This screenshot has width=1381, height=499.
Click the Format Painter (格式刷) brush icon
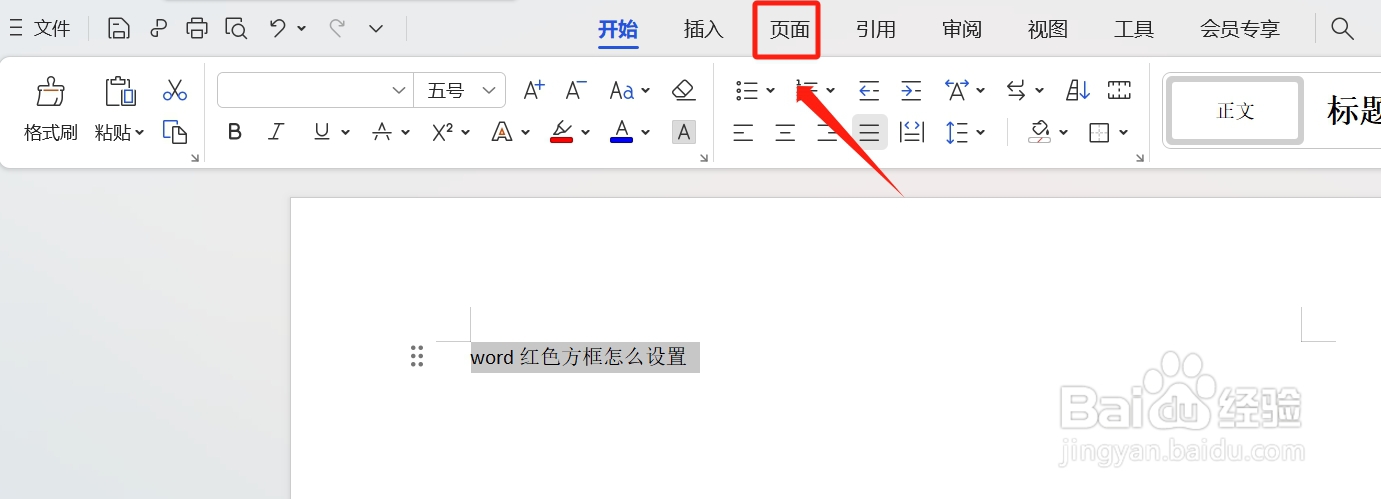tap(50, 92)
